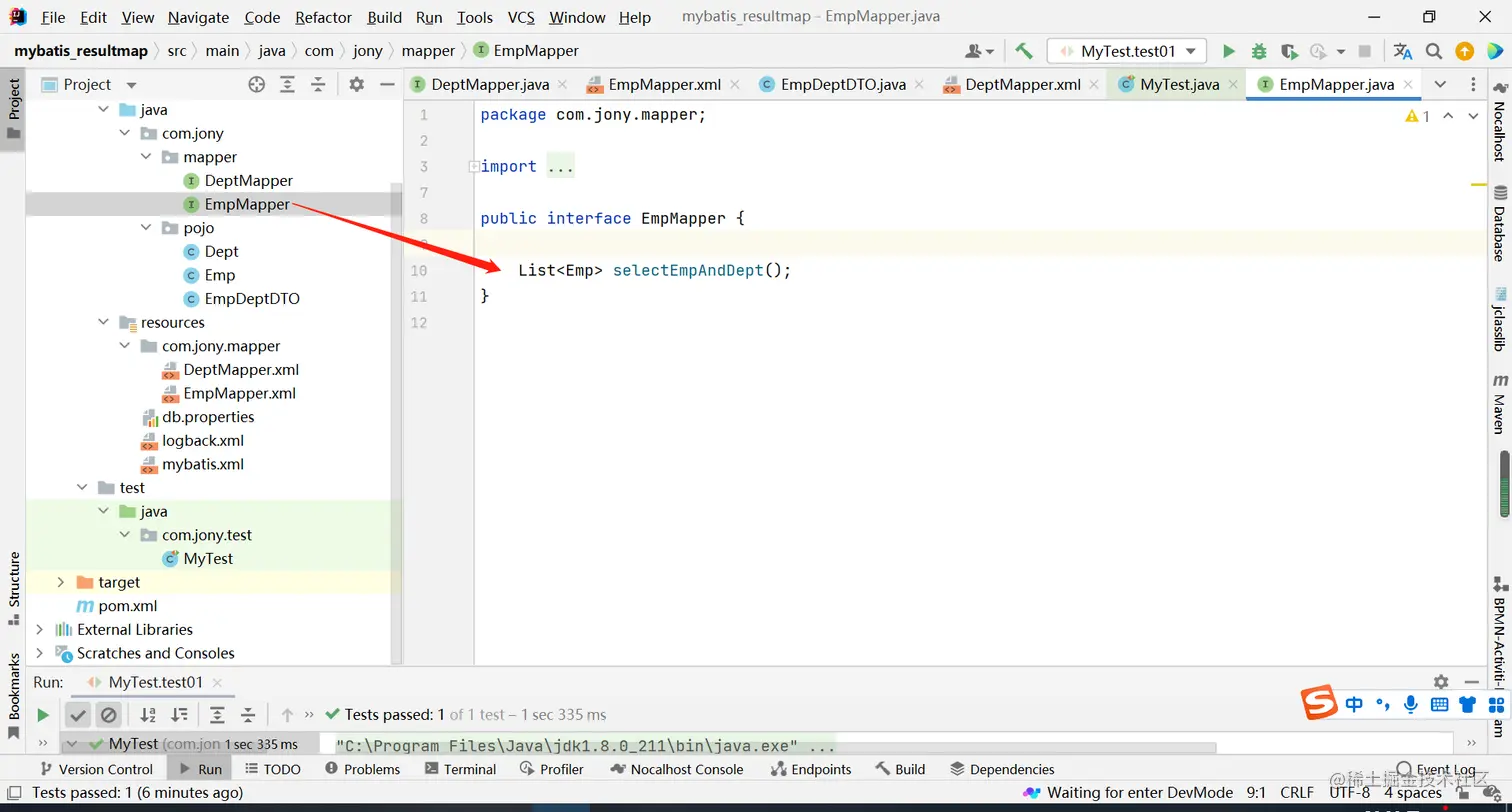Screen dimensions: 1512x812
Task: Go to next highlighted problem arrow in the editor
Action: coord(1473,116)
